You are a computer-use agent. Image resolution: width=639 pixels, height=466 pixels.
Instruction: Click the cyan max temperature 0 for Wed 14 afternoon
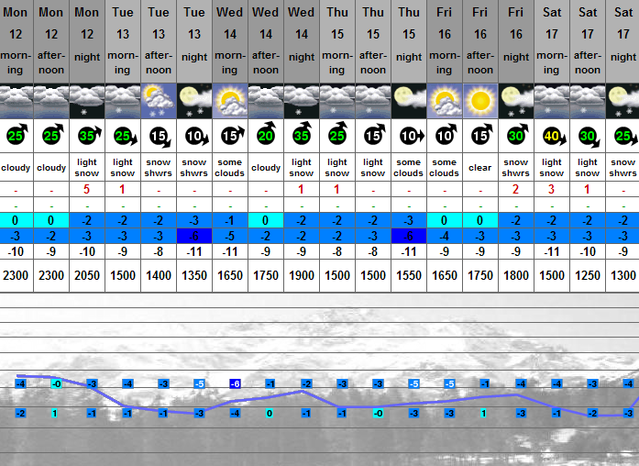266,221
